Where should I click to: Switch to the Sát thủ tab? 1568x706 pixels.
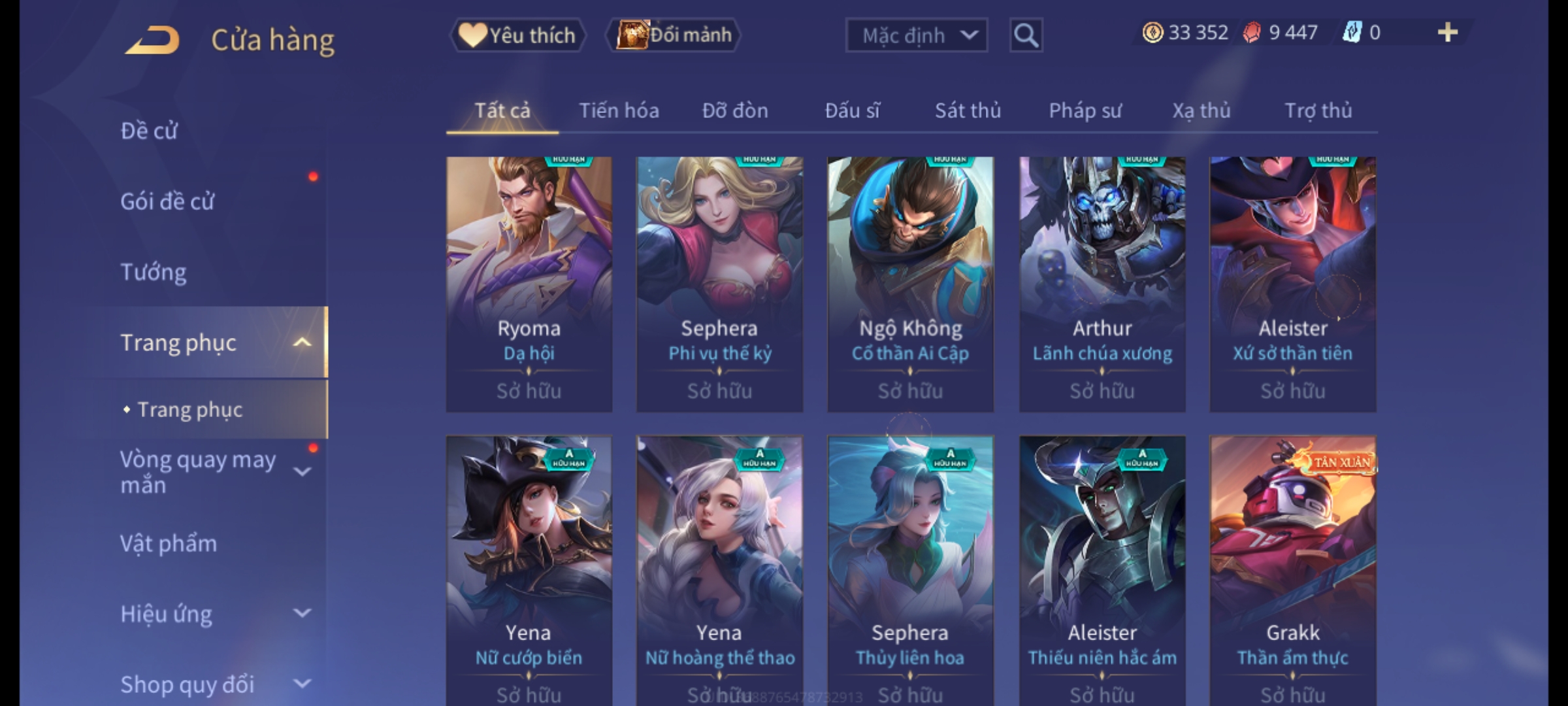[x=968, y=111]
